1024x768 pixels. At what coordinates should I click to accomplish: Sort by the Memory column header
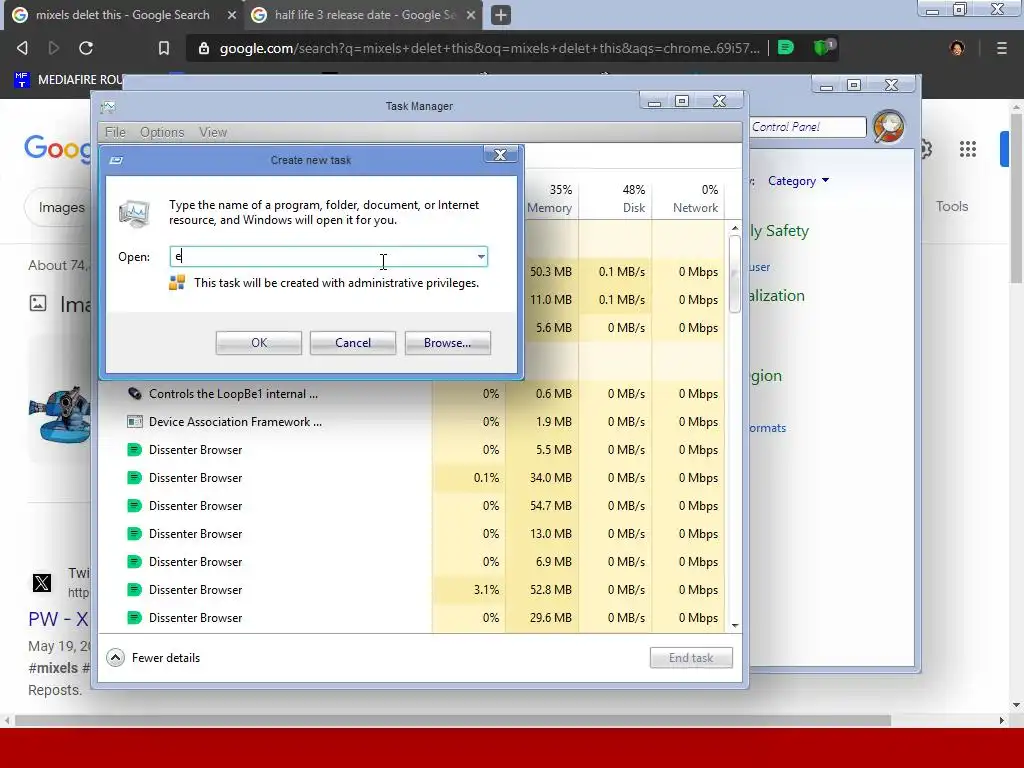tap(550, 199)
